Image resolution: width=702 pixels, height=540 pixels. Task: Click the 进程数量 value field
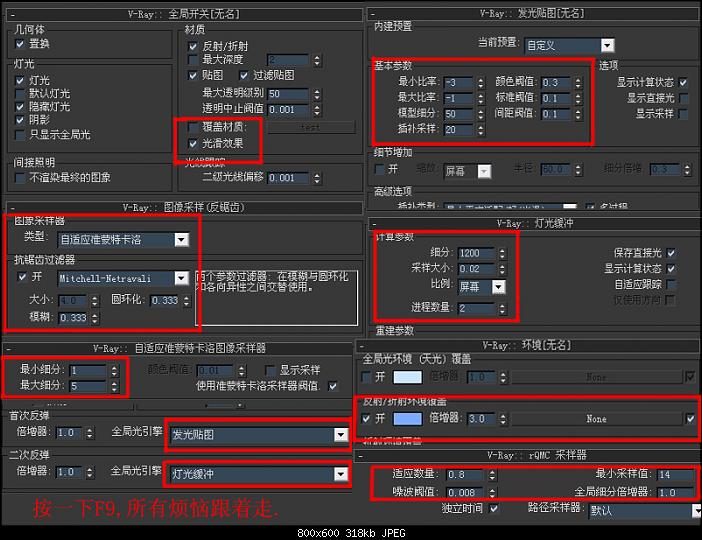(477, 308)
